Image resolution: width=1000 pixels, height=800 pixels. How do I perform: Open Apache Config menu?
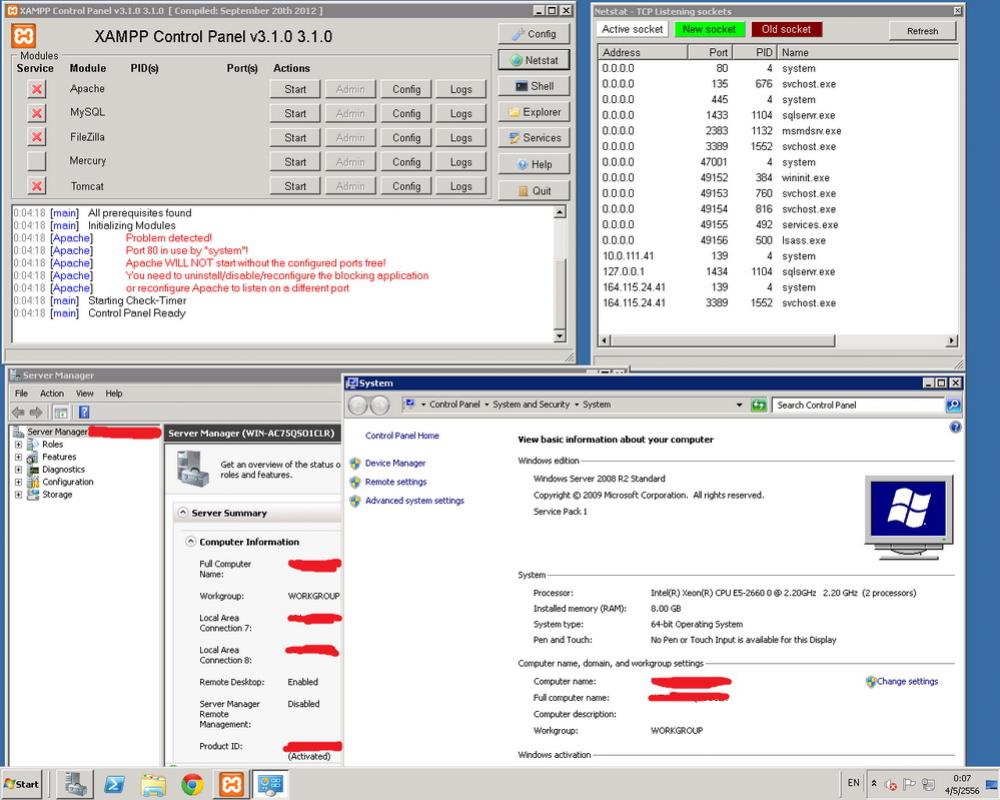coord(406,89)
